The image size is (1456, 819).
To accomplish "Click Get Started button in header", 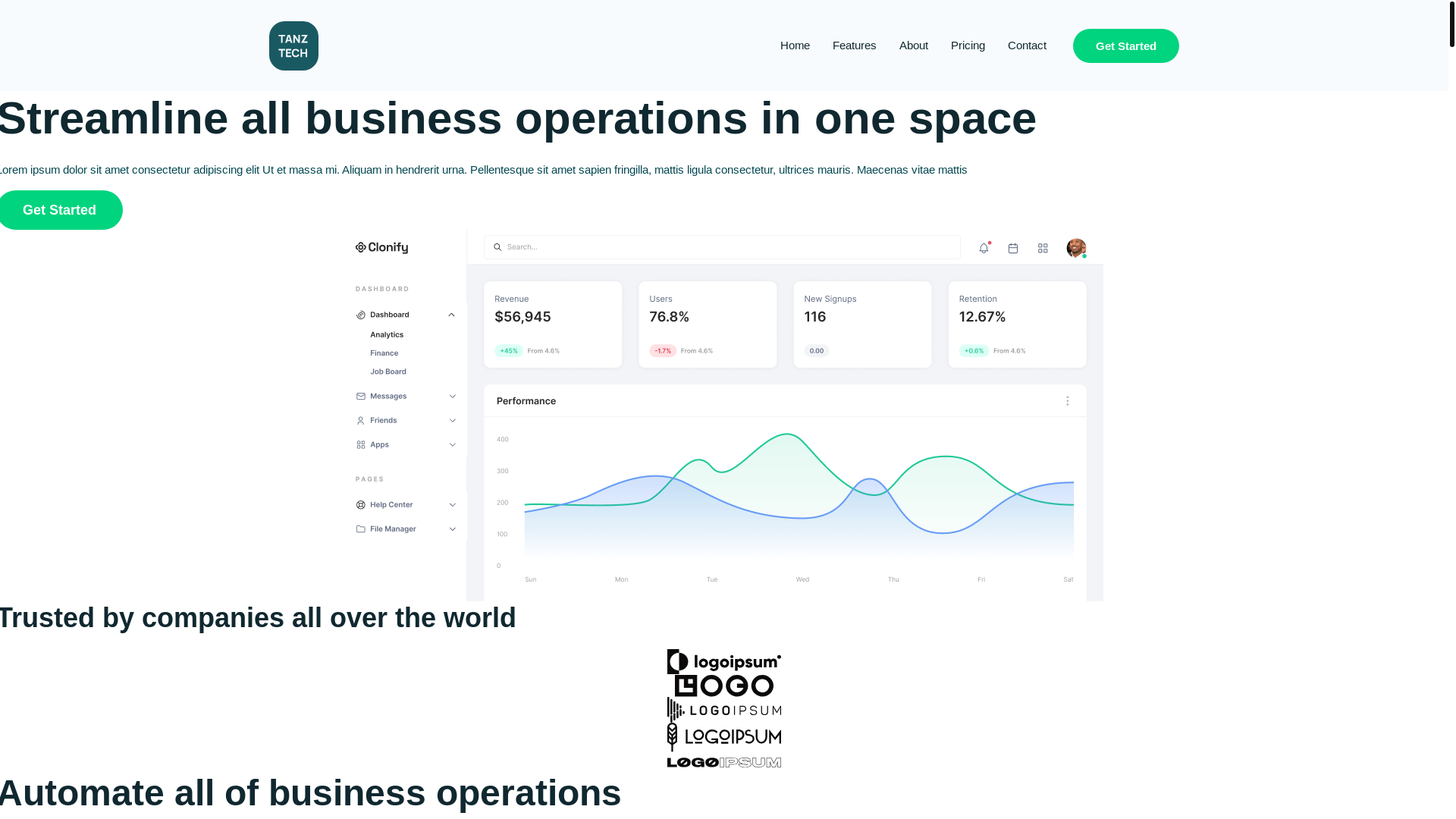I will (x=1126, y=45).
